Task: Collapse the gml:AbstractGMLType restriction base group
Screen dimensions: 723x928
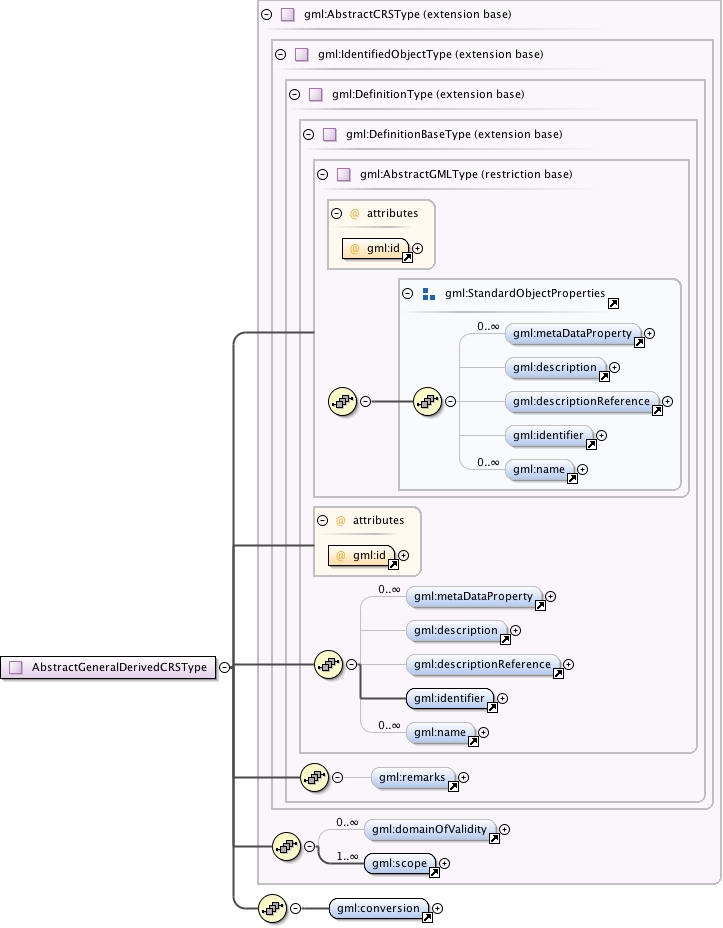Action: click(x=322, y=174)
